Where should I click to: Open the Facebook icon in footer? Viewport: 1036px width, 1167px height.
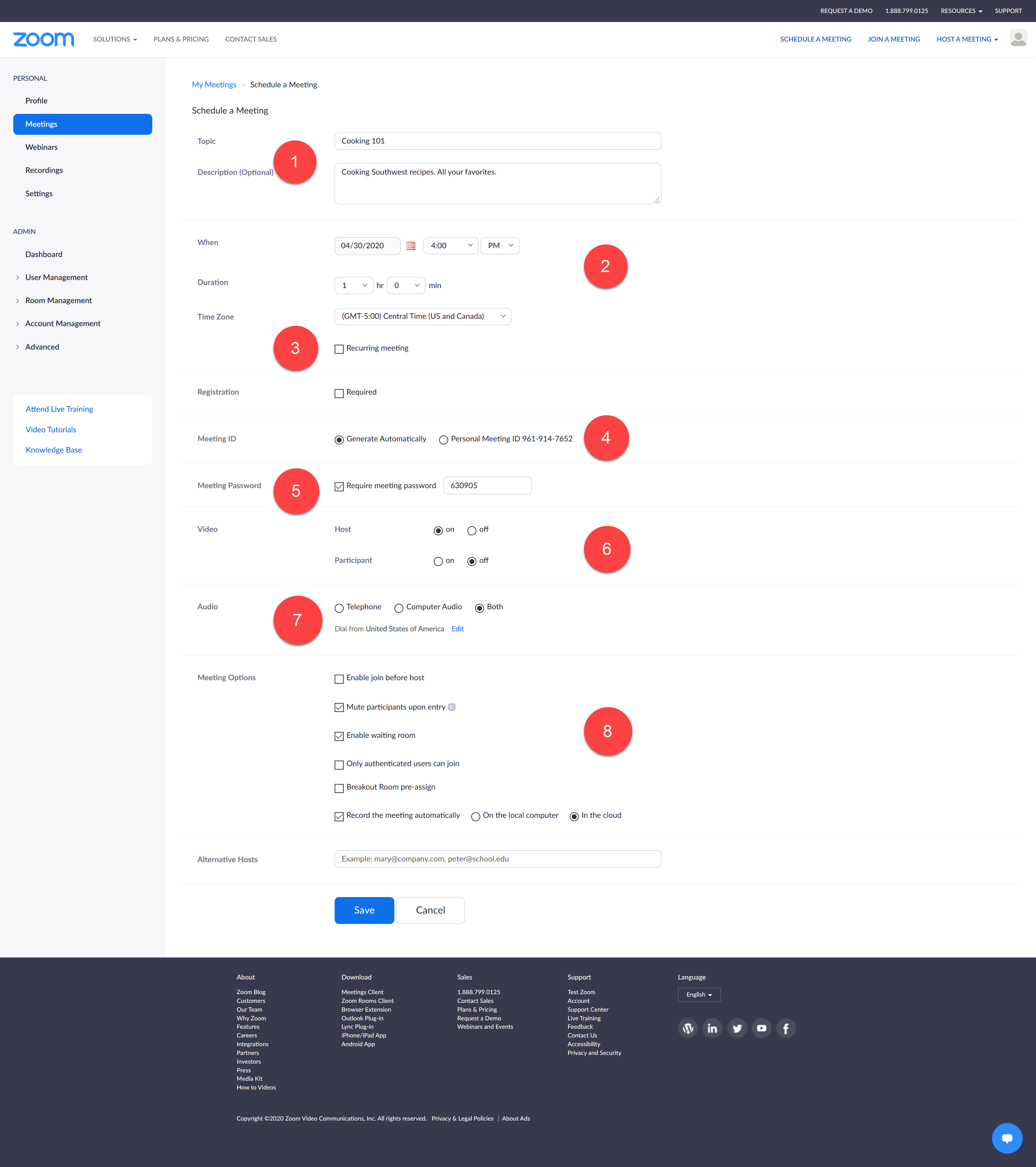pyautogui.click(x=786, y=1028)
